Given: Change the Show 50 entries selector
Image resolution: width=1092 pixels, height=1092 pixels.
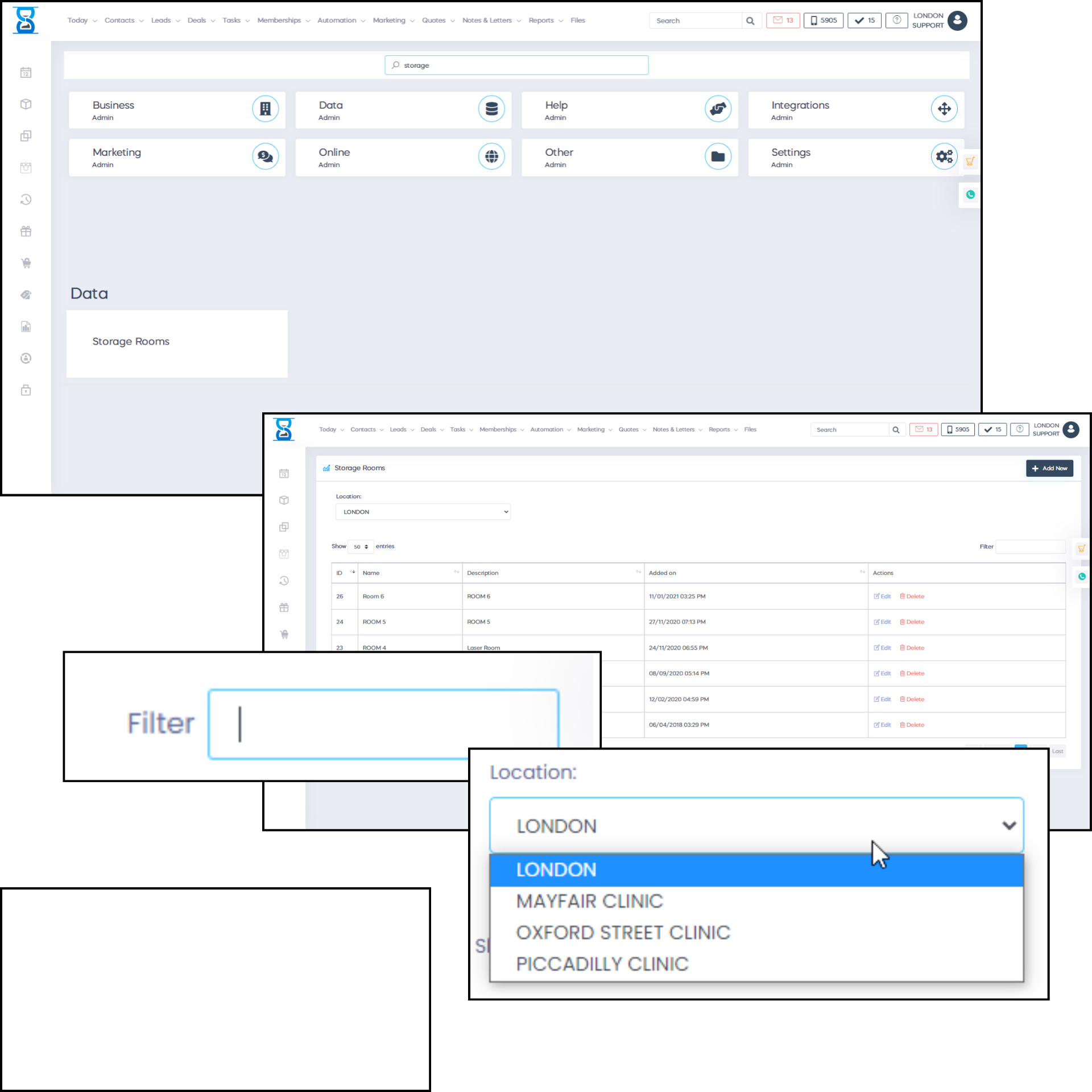Looking at the screenshot, I should [x=361, y=547].
